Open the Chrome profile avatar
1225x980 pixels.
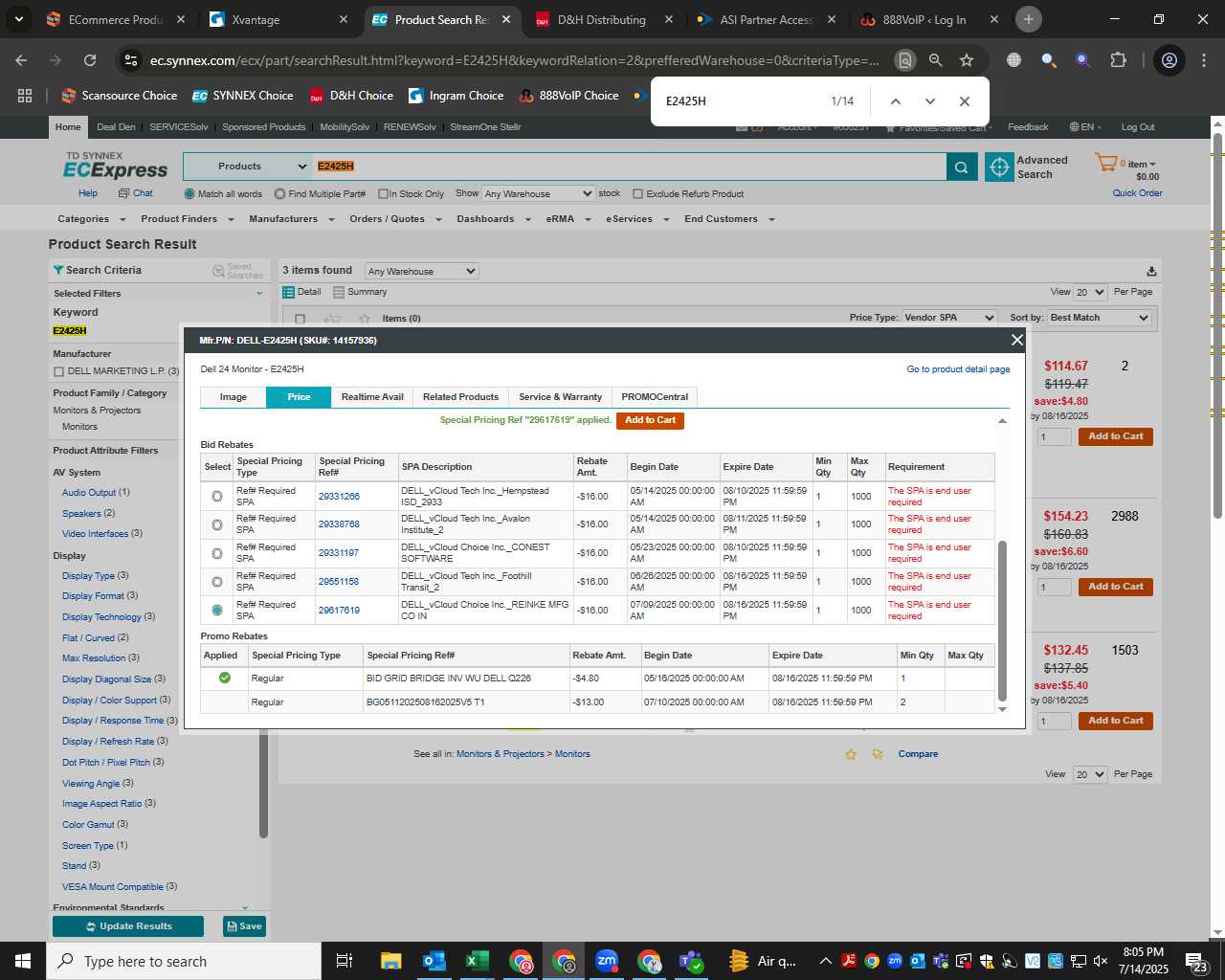coord(1169,60)
